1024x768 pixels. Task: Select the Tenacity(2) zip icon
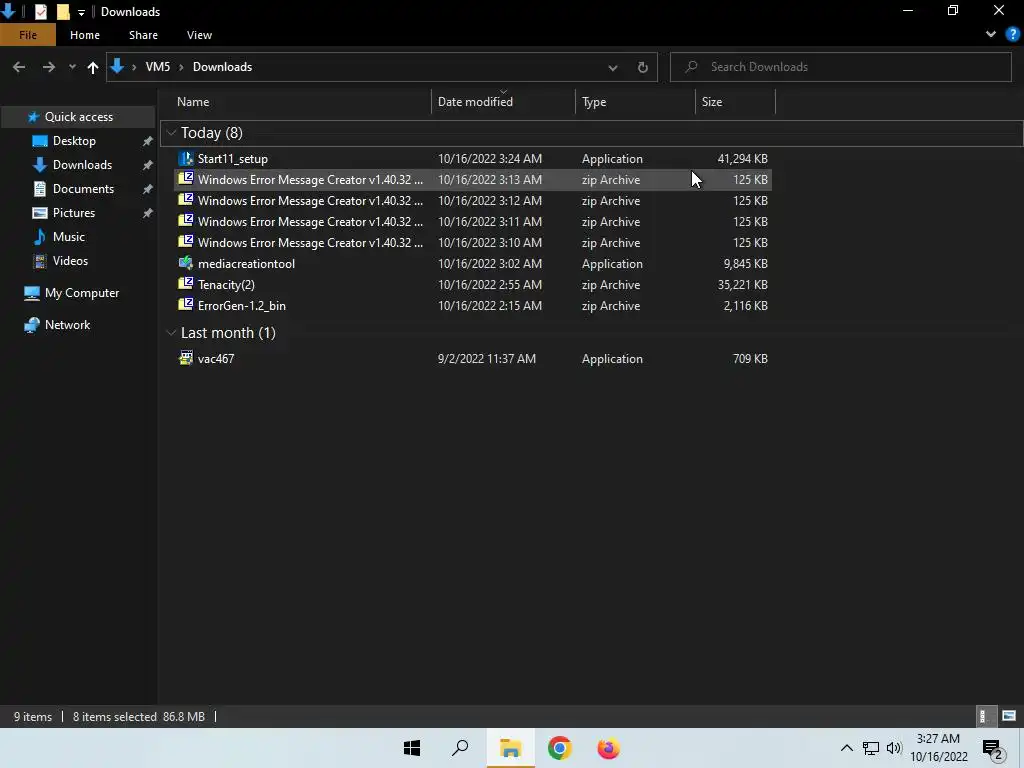[x=185, y=284]
